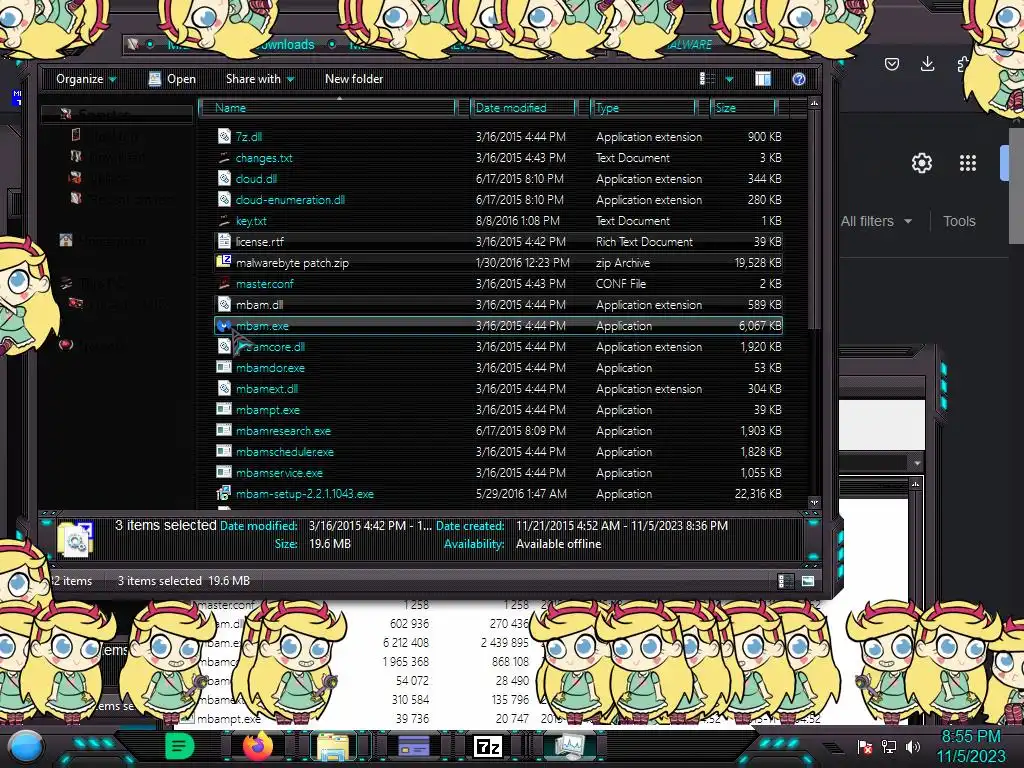
Task: Select the mbamservice.exe application icon
Action: pos(224,472)
